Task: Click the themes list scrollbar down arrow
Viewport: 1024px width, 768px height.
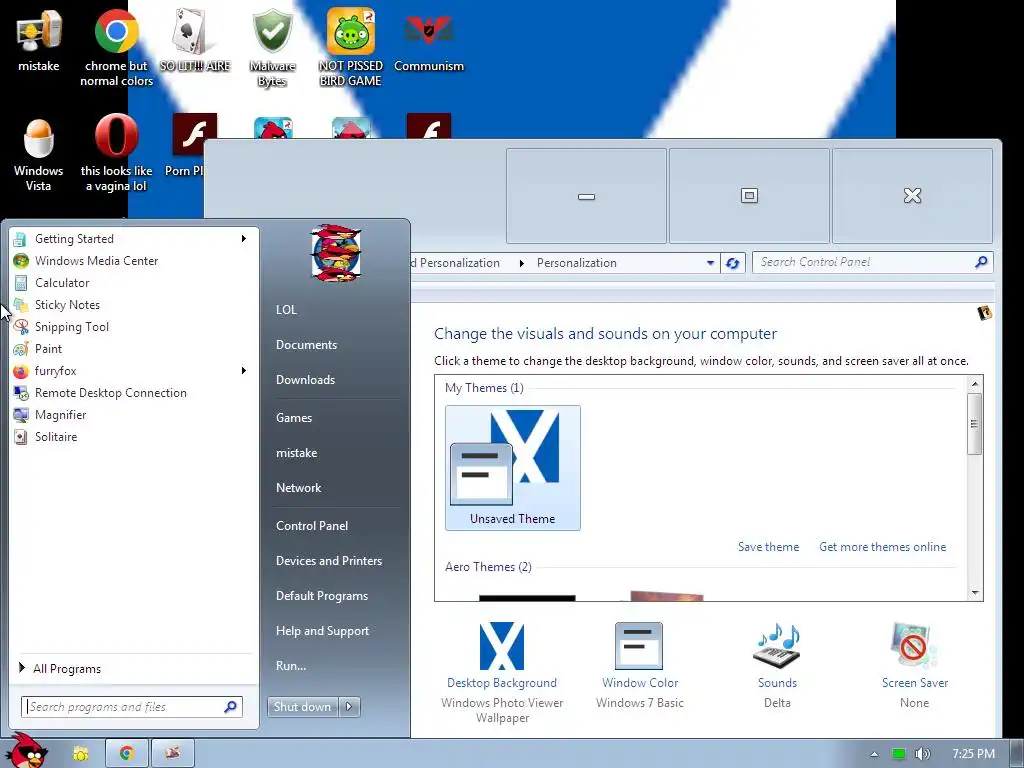Action: point(975,593)
